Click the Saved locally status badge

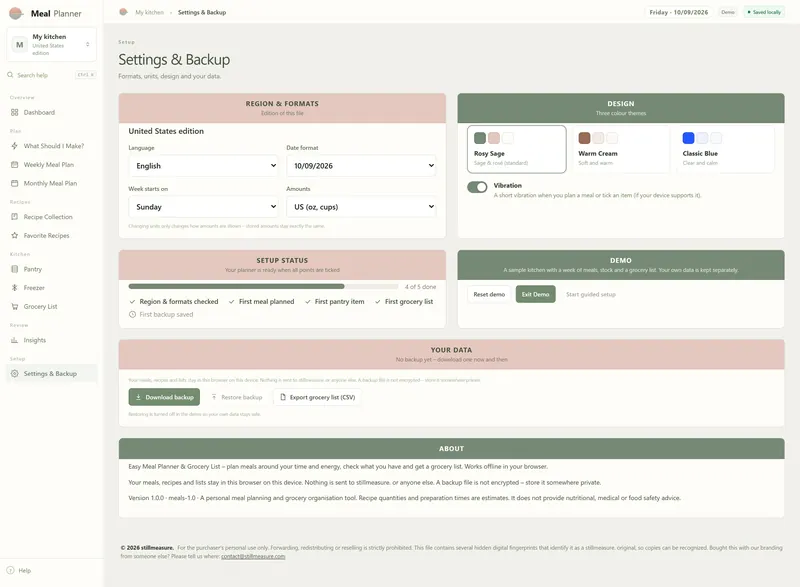764,12
